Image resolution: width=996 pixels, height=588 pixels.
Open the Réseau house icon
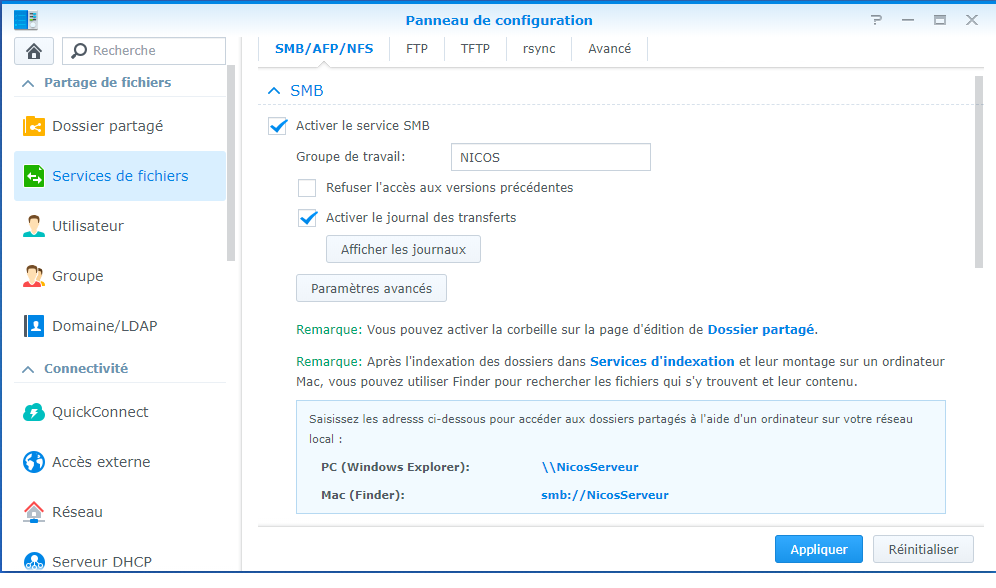[34, 512]
